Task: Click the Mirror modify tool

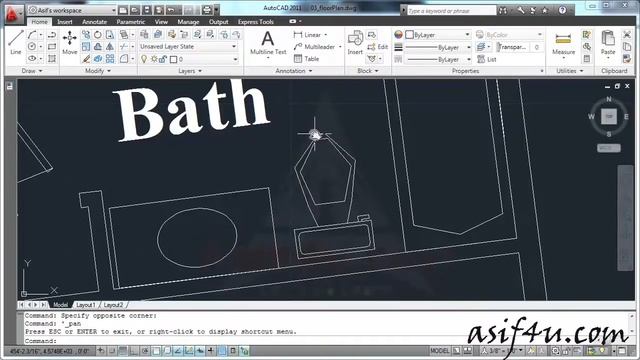Action: pos(110,47)
